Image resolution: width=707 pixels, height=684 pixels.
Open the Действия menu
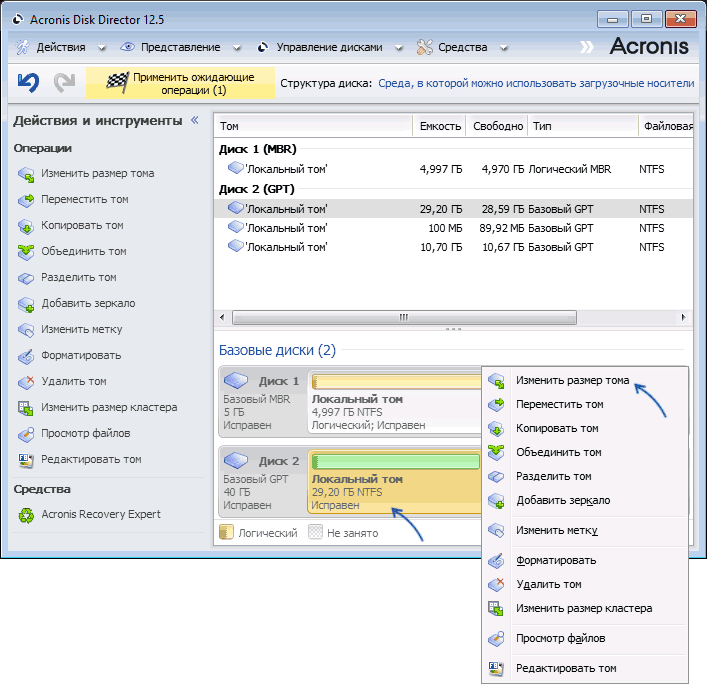(x=61, y=47)
